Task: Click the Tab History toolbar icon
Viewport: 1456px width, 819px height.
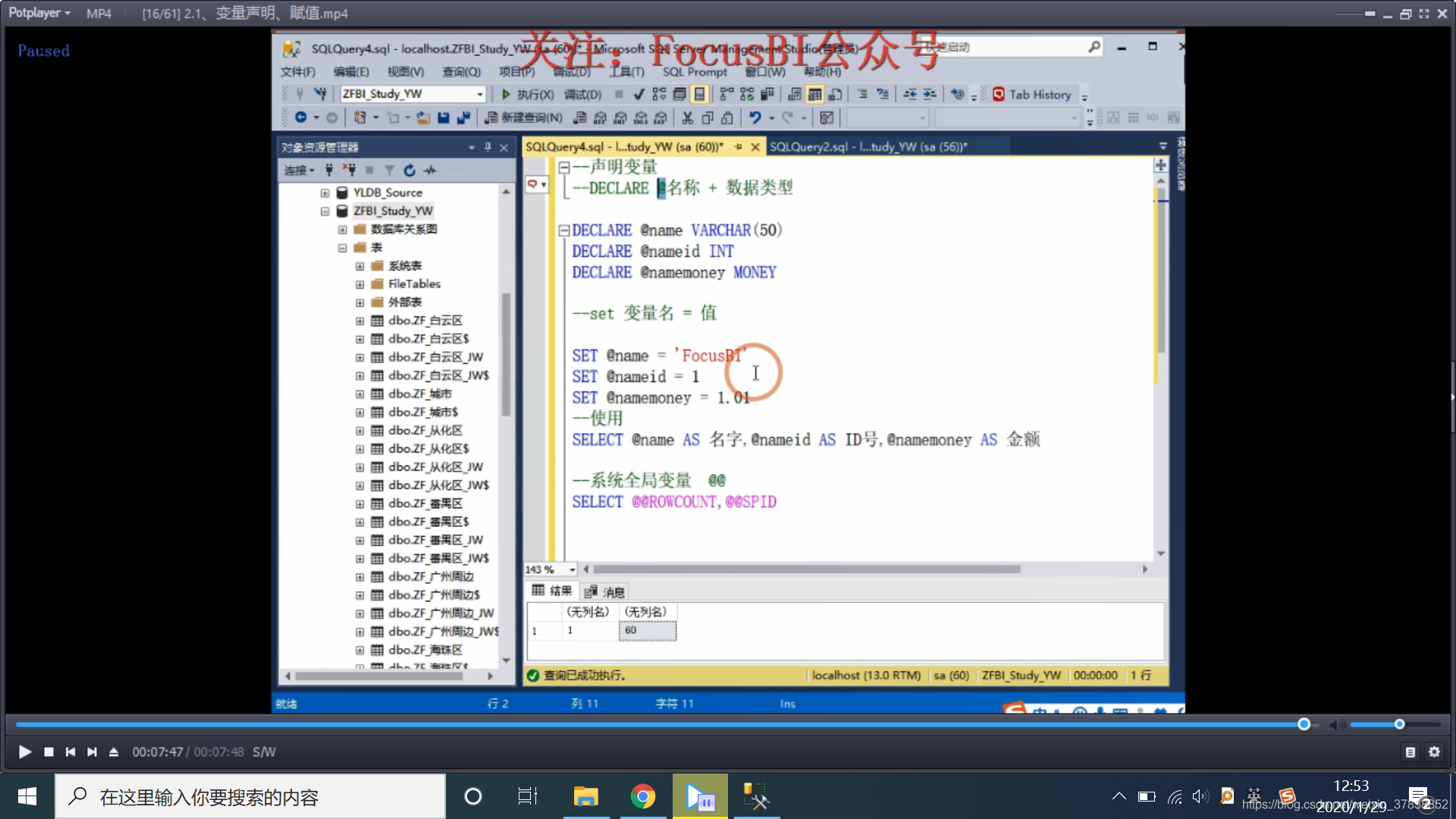Action: [999, 95]
